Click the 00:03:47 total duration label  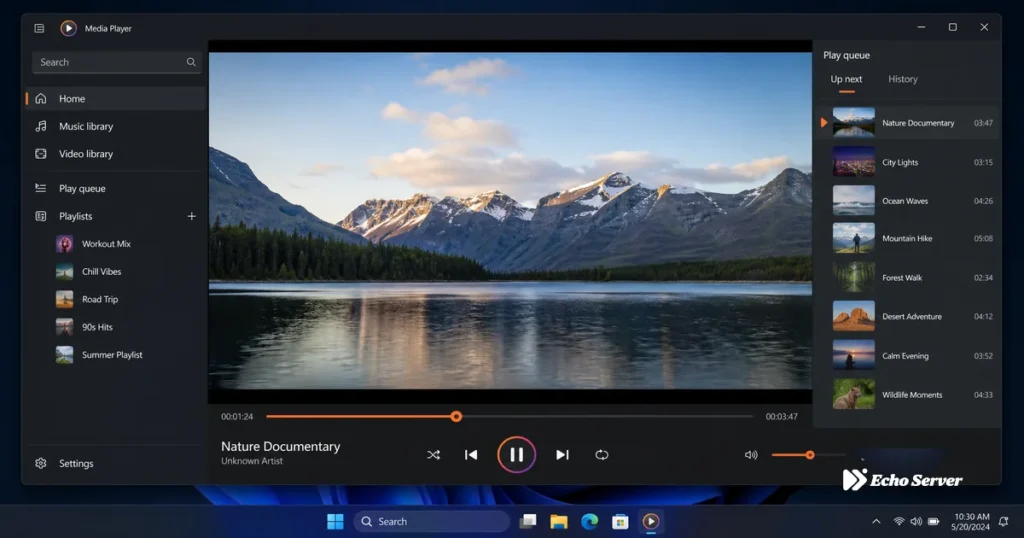point(782,417)
